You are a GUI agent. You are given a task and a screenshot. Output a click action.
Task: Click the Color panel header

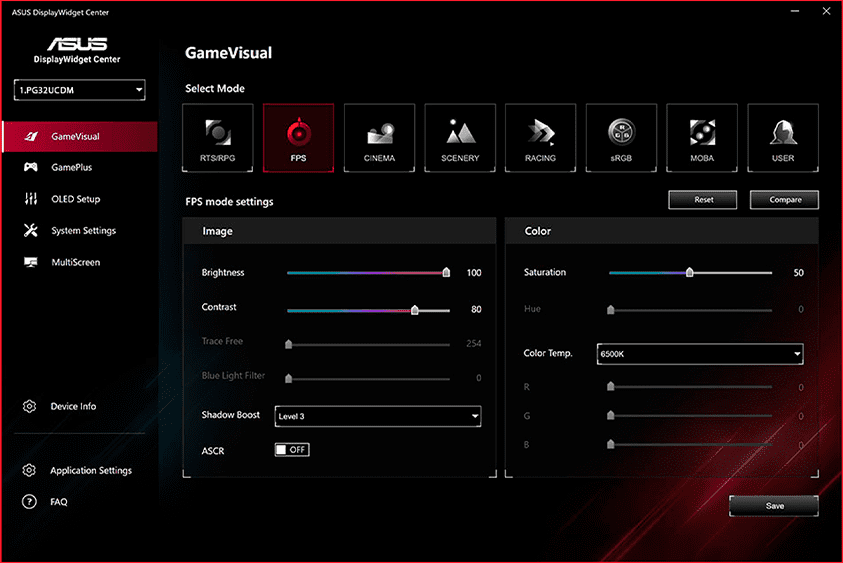tap(662, 231)
